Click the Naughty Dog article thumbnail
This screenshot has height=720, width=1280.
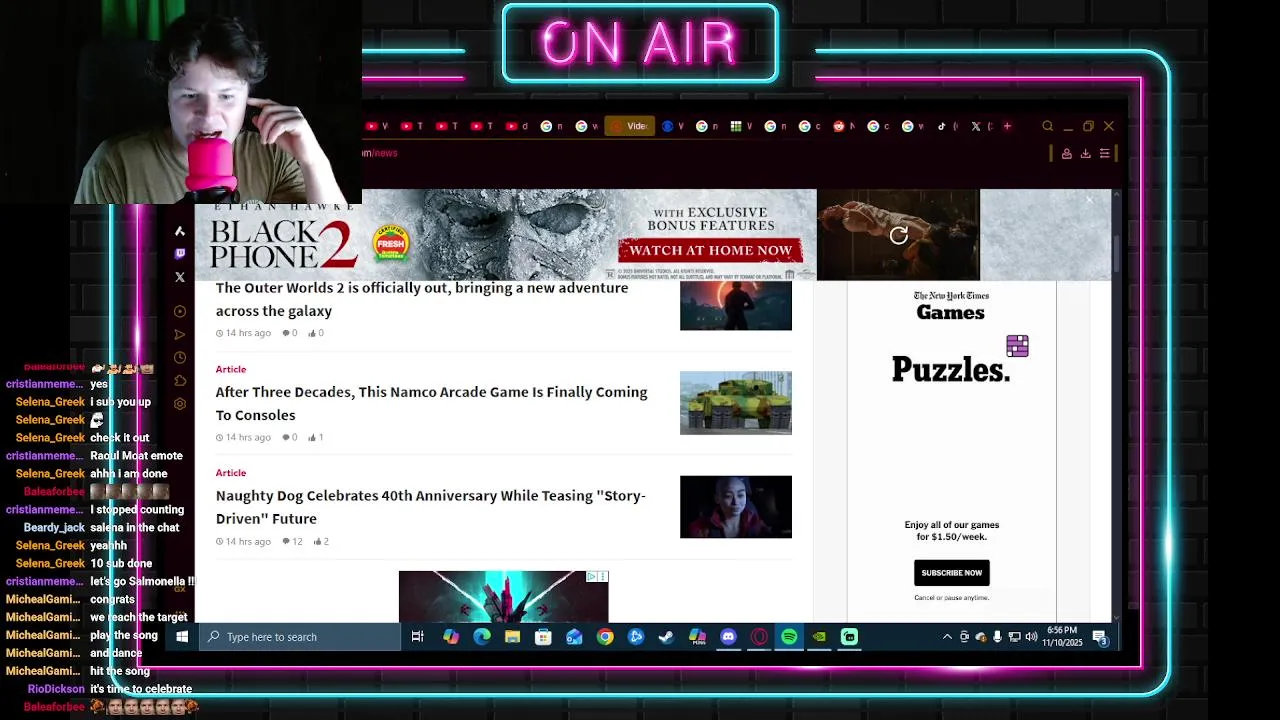tap(736, 507)
